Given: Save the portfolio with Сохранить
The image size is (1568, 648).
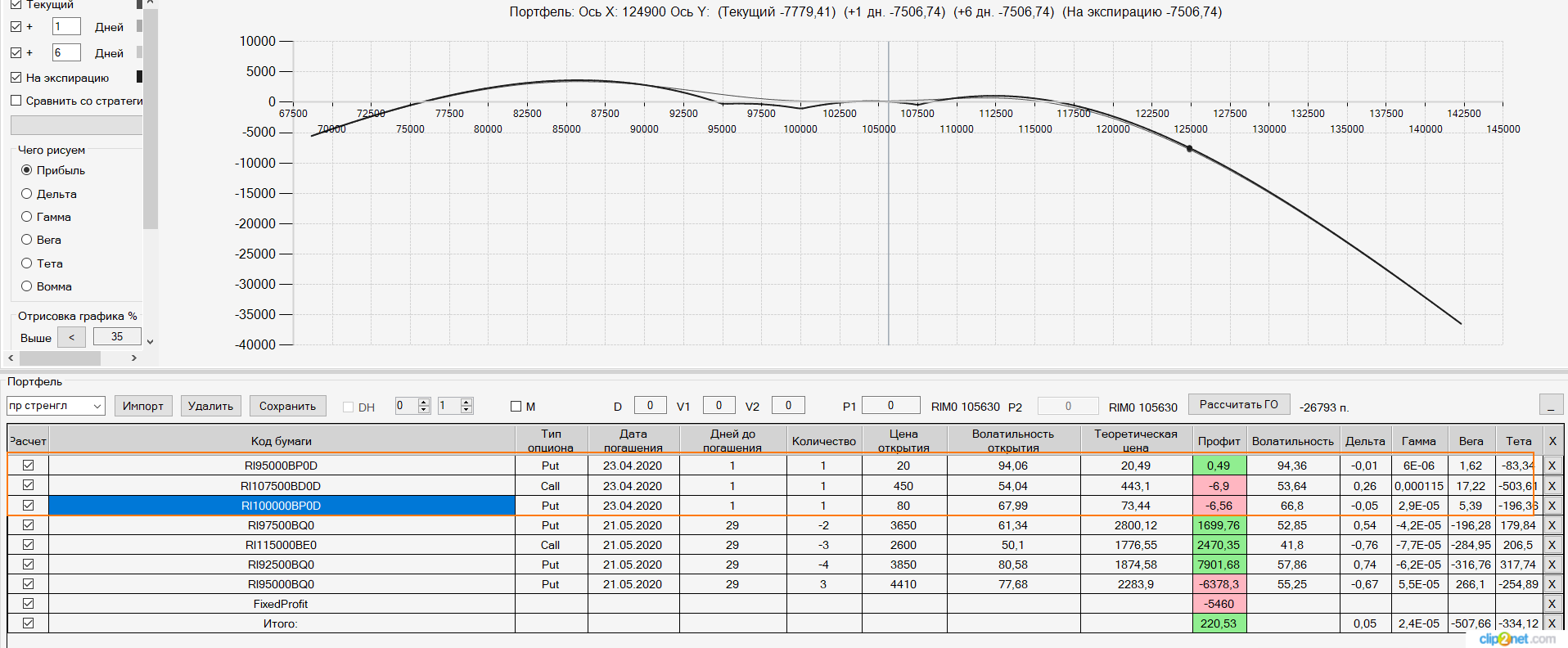Looking at the screenshot, I should click(x=288, y=406).
